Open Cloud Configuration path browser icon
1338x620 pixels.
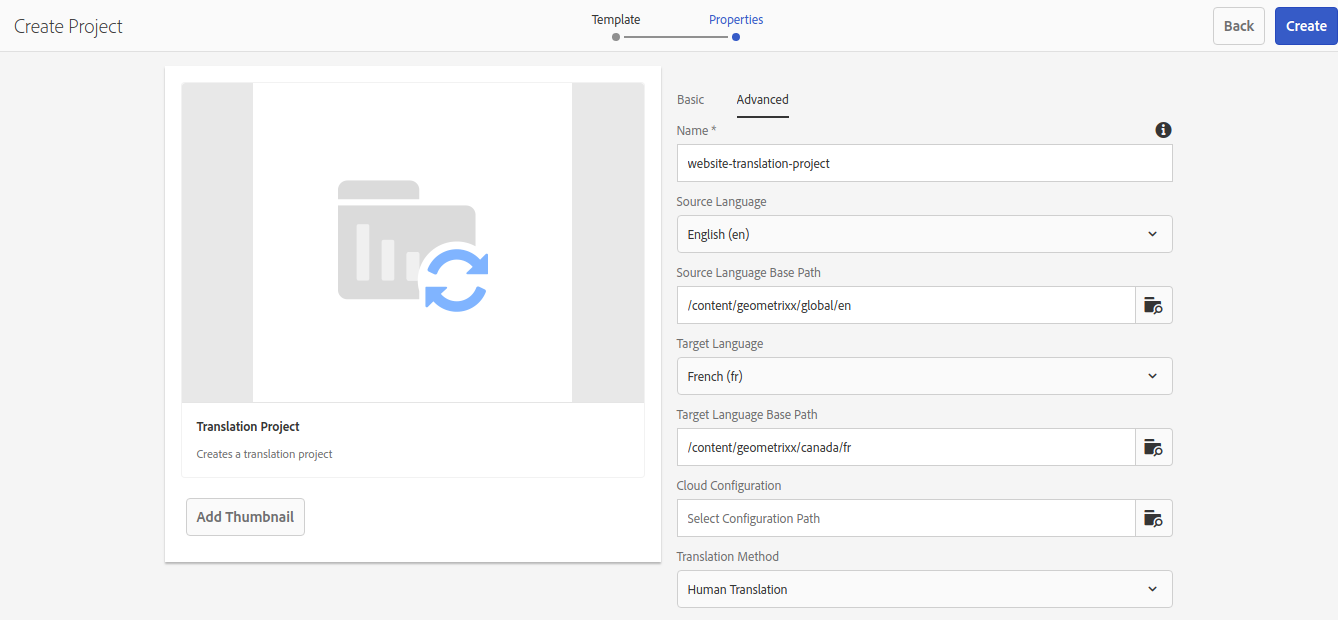(1153, 518)
